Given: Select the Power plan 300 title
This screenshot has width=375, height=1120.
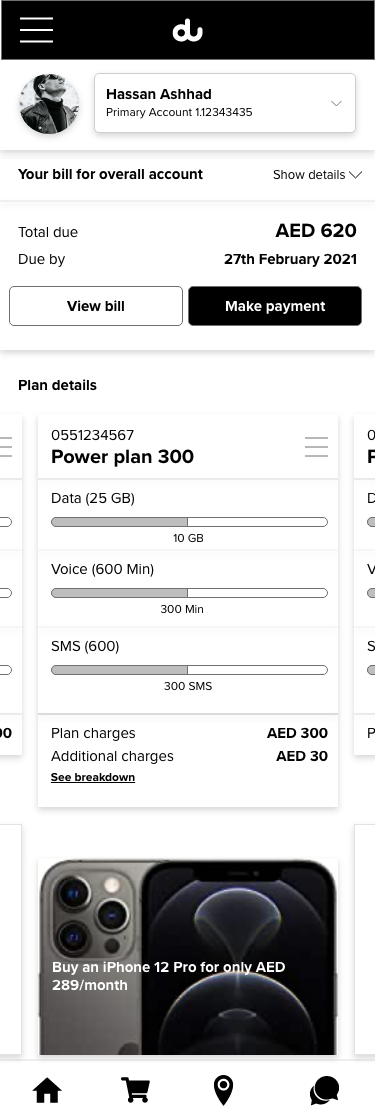Looking at the screenshot, I should pyautogui.click(x=122, y=457).
